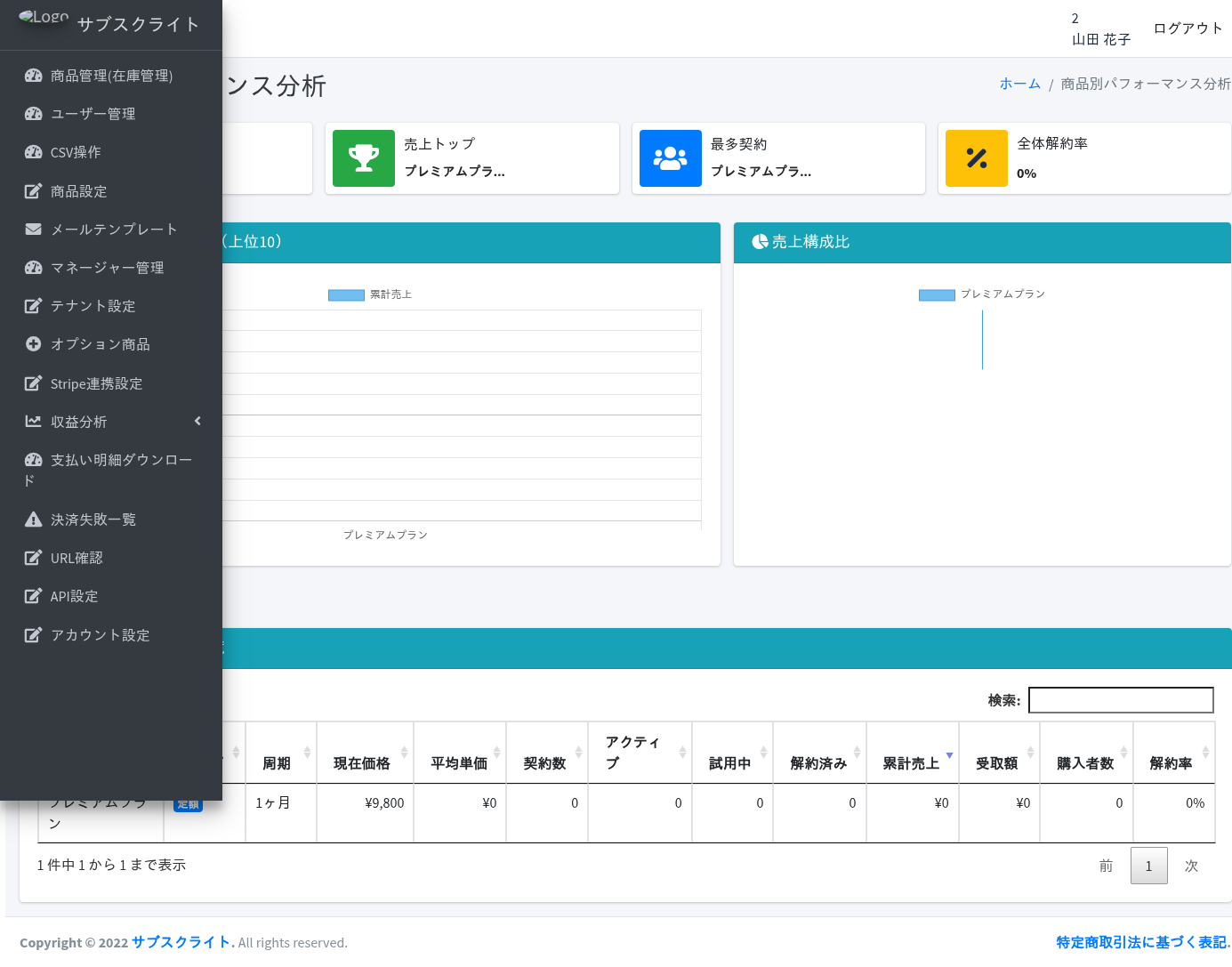Click the envelope icon beside メールテンプレート
The width and height of the screenshot is (1232, 967).
[34, 230]
